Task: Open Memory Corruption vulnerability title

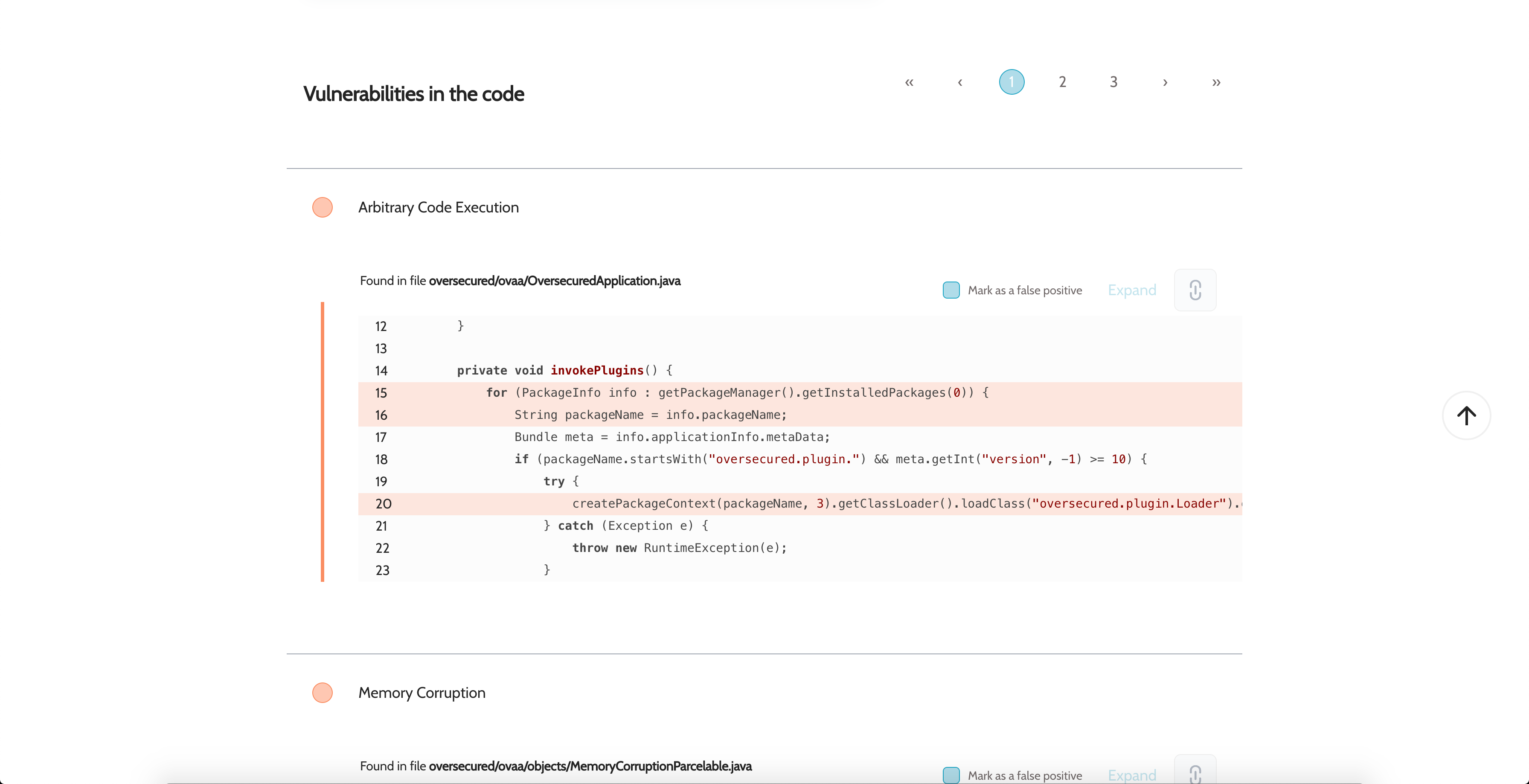Action: click(x=421, y=693)
